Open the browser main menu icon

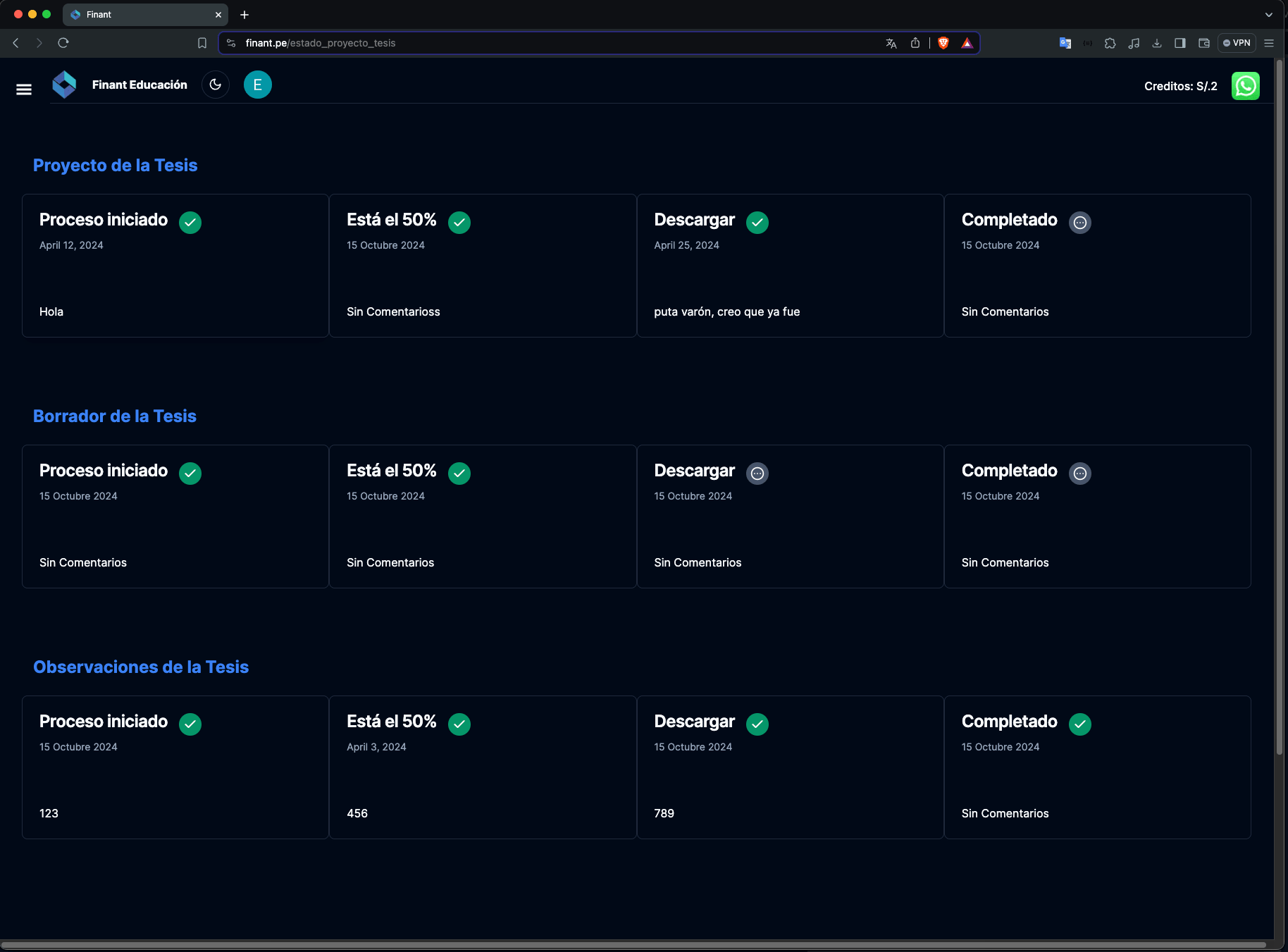pos(1269,43)
